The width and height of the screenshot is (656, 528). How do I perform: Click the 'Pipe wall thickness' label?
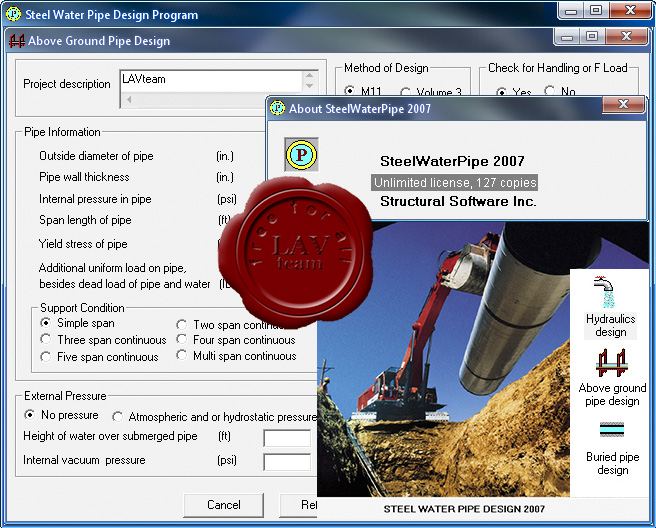(x=84, y=177)
